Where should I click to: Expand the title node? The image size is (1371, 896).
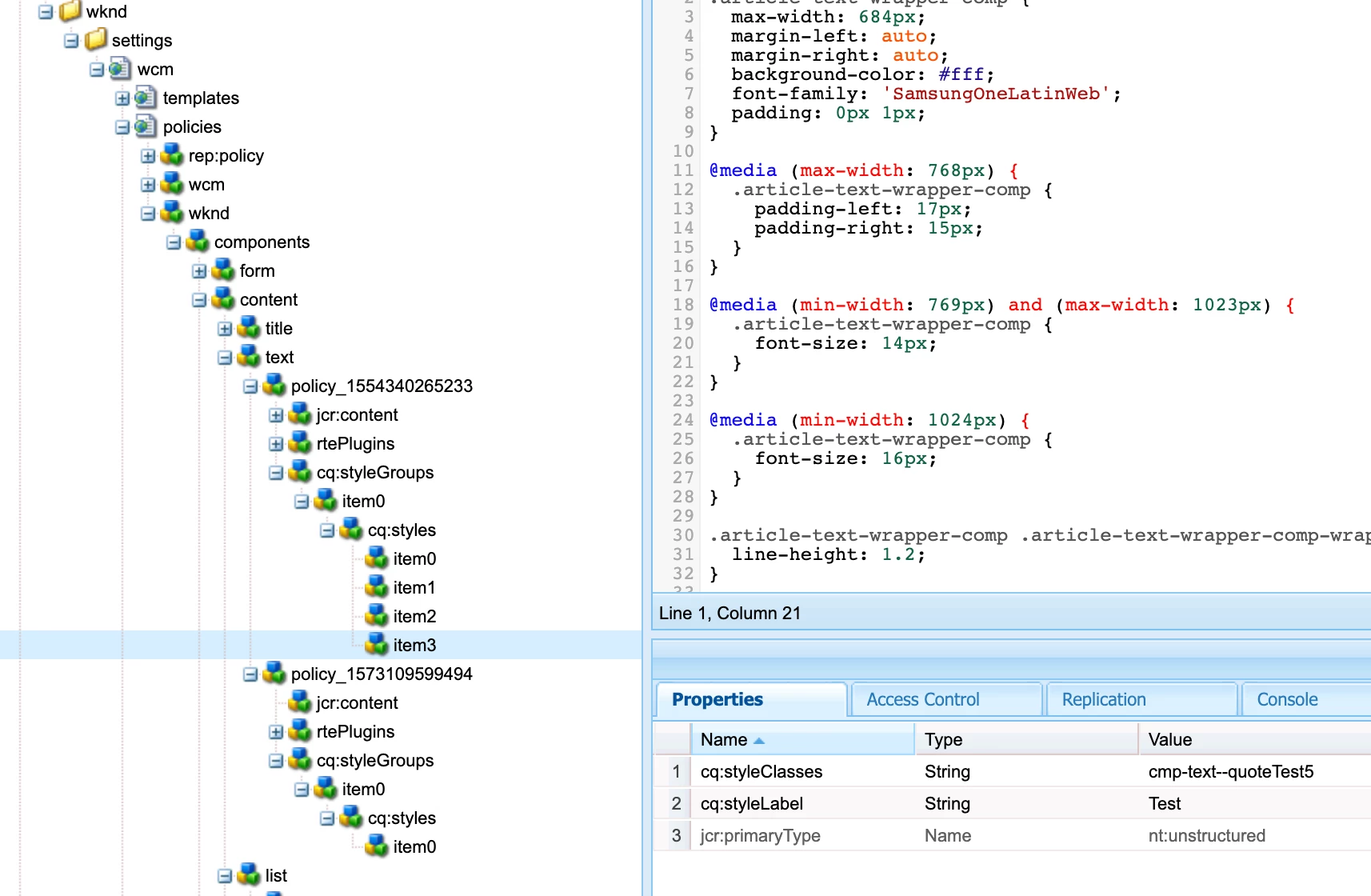pos(225,329)
